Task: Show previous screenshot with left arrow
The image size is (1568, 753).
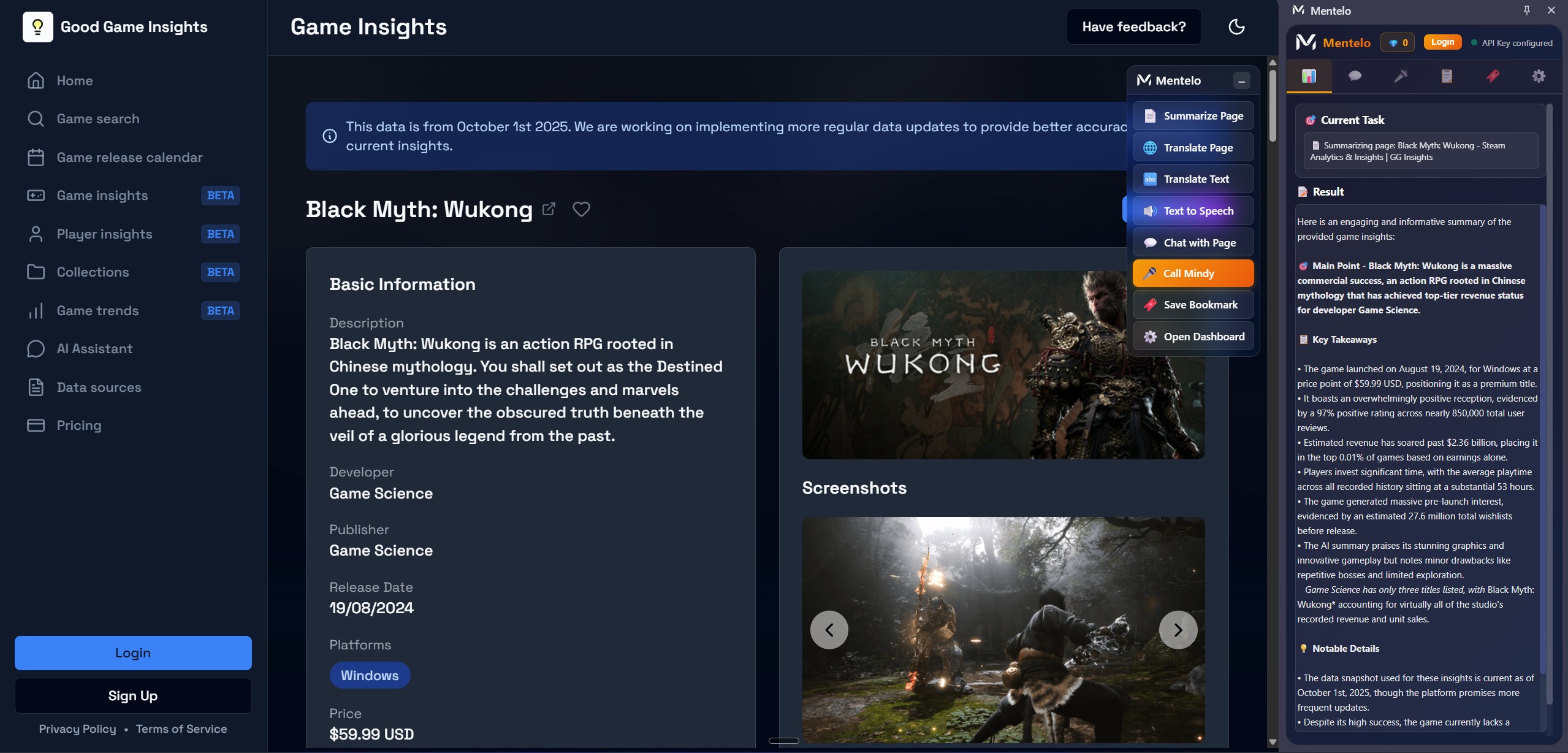Action: pyautogui.click(x=829, y=630)
